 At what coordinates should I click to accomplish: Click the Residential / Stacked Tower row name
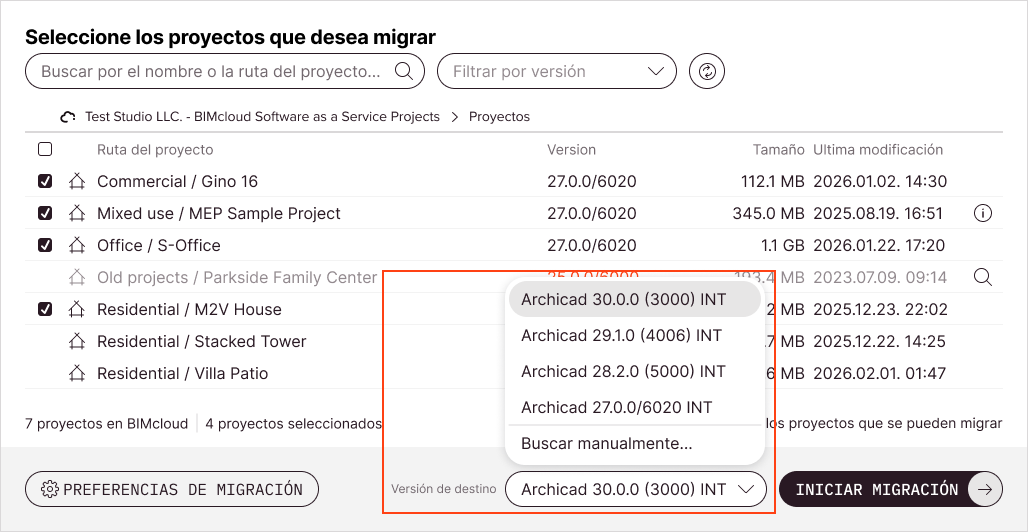tap(201, 341)
